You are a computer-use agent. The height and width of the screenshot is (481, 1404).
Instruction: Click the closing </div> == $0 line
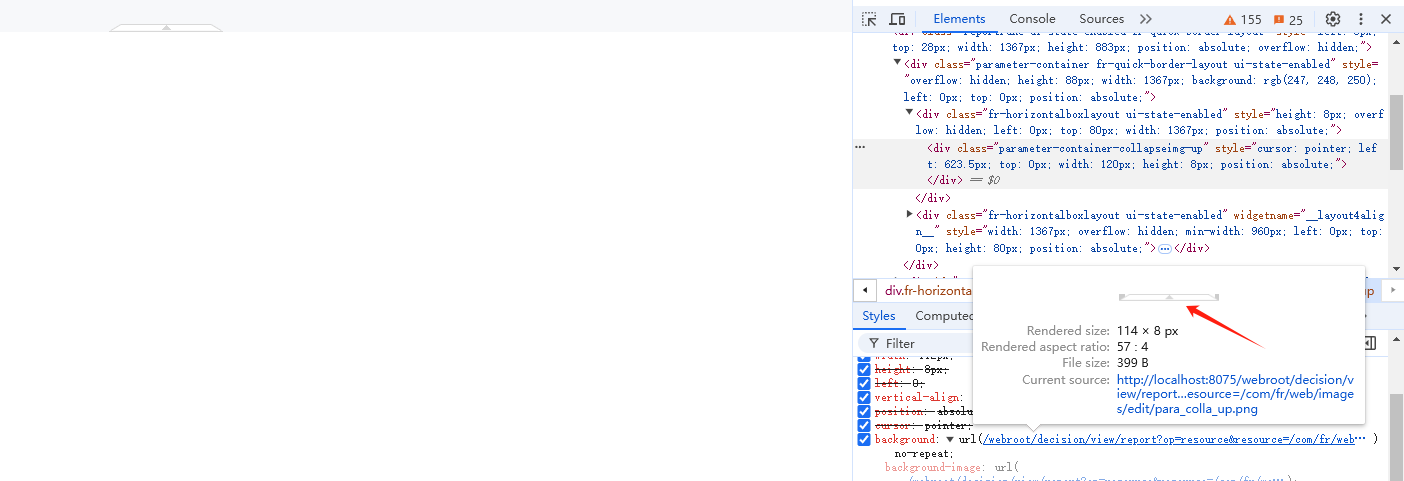click(963, 180)
